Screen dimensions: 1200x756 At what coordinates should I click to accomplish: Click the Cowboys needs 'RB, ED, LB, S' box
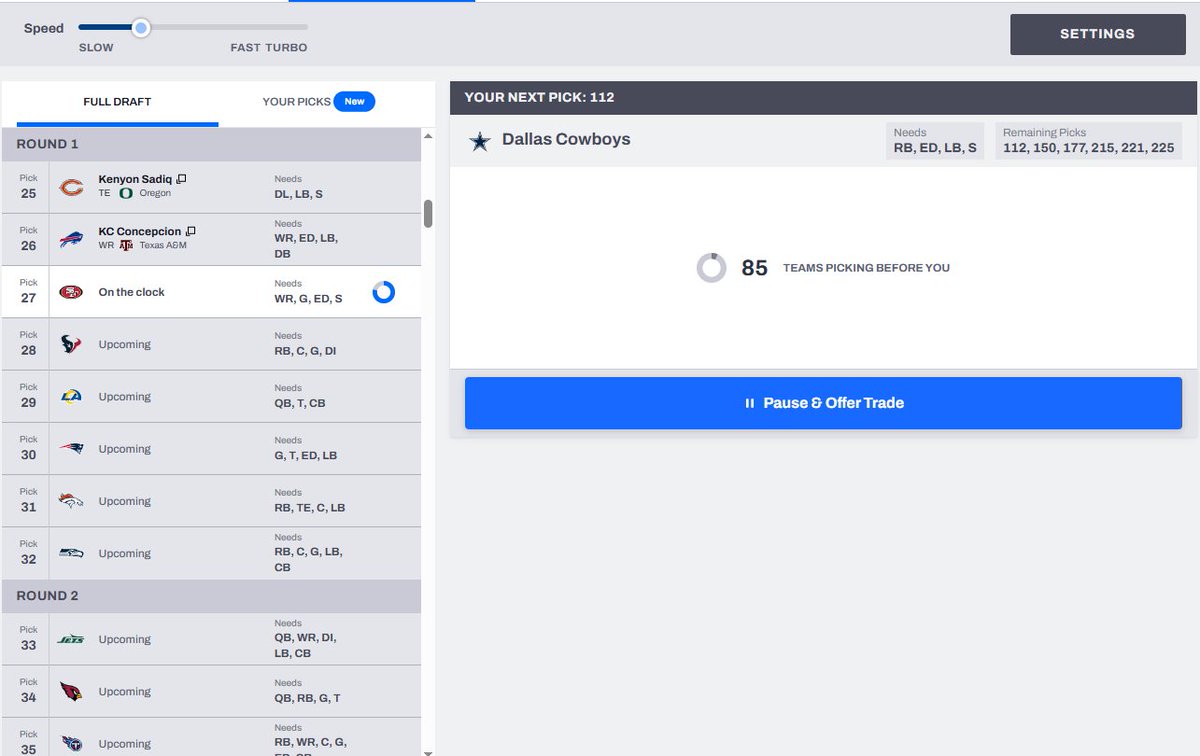[935, 141]
